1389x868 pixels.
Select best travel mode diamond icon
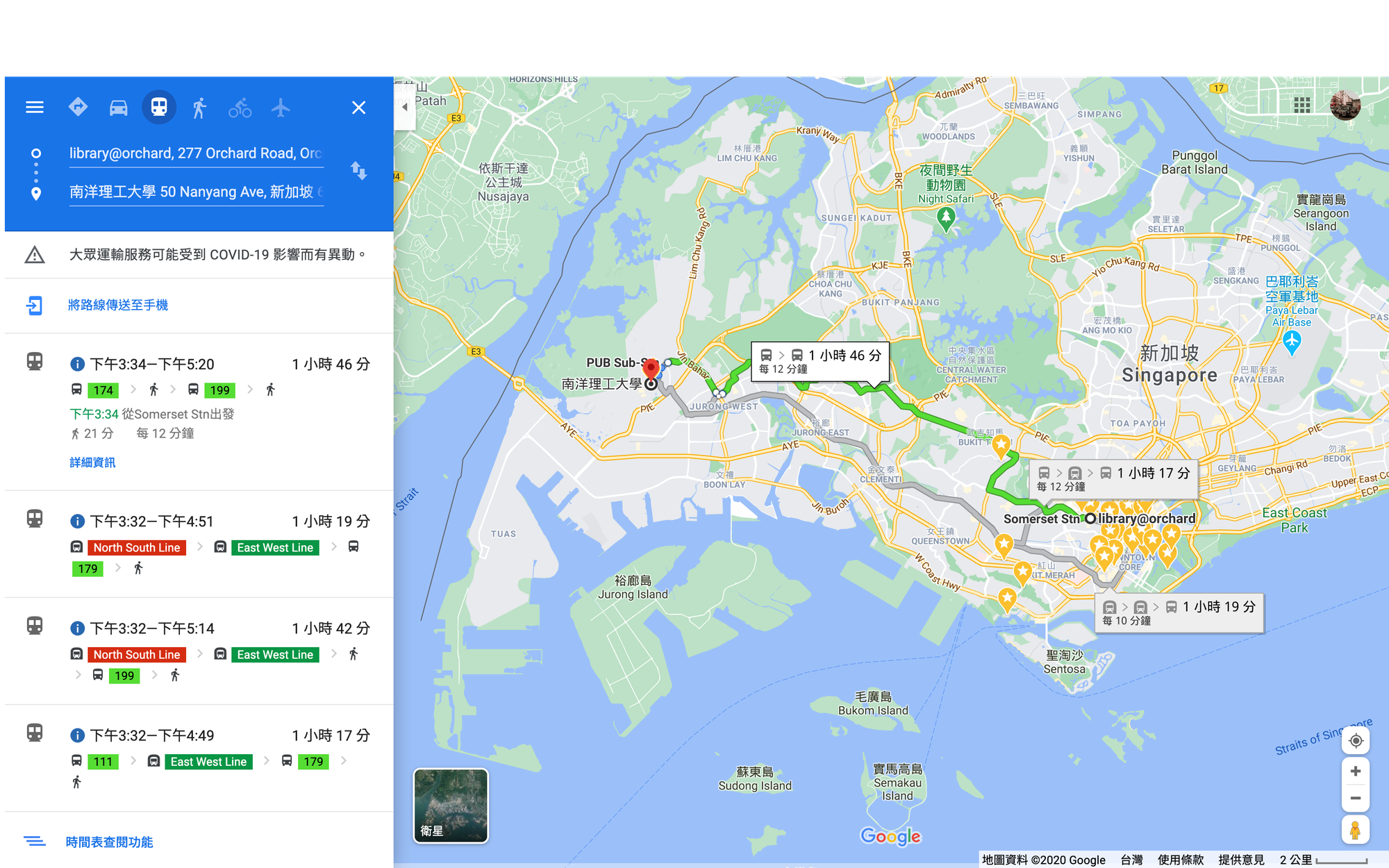click(x=78, y=108)
